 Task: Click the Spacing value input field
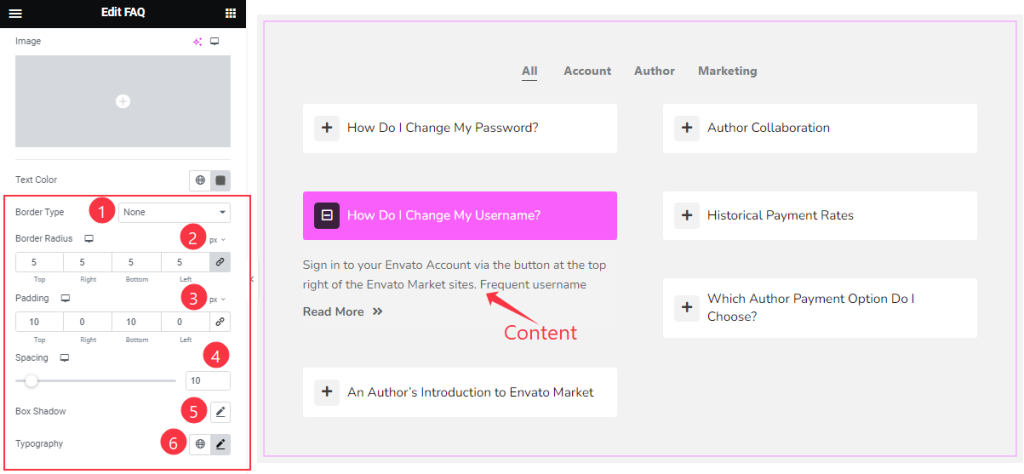pos(208,381)
